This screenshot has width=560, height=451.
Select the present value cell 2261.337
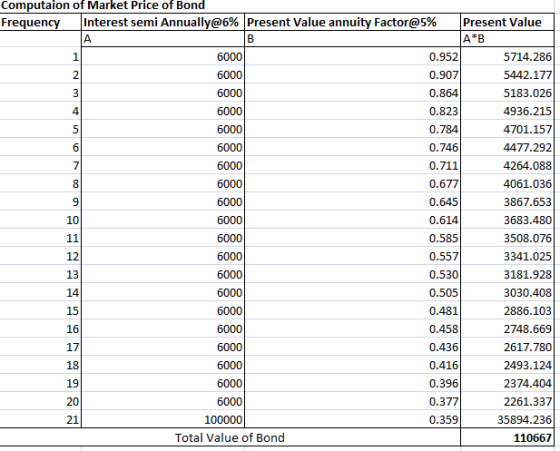point(508,402)
